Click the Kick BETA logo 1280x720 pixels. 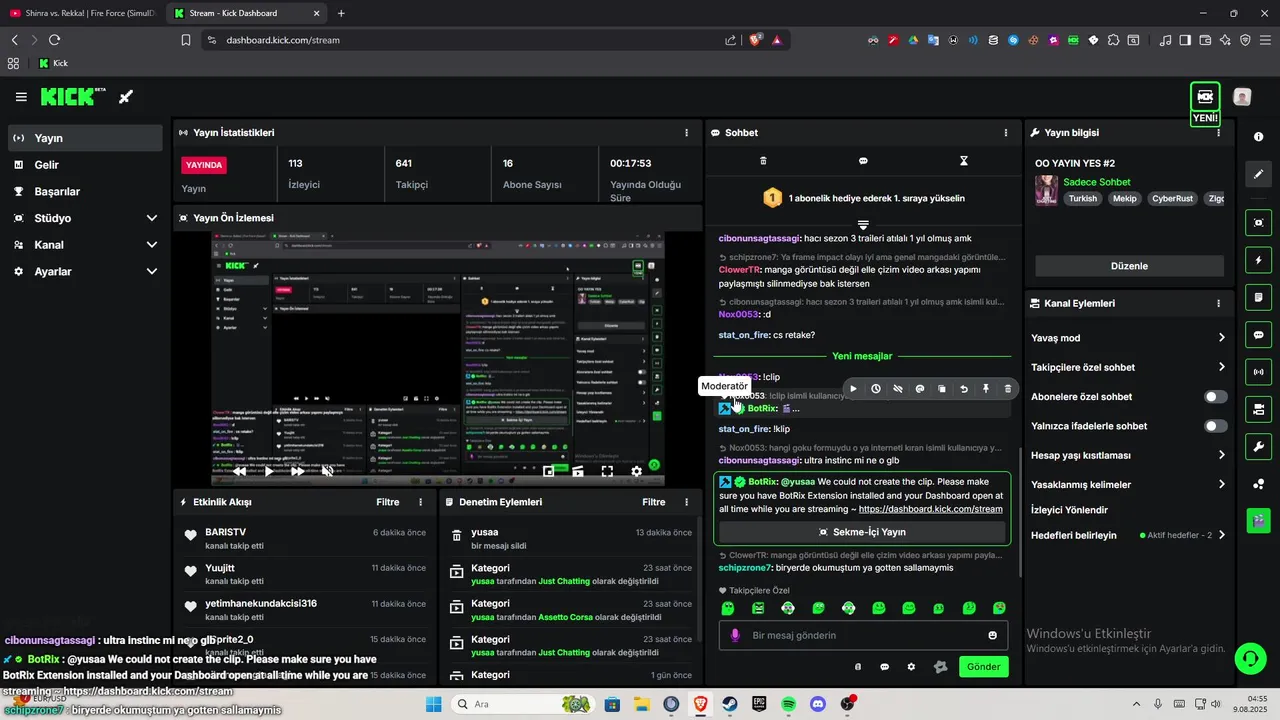[x=73, y=97]
